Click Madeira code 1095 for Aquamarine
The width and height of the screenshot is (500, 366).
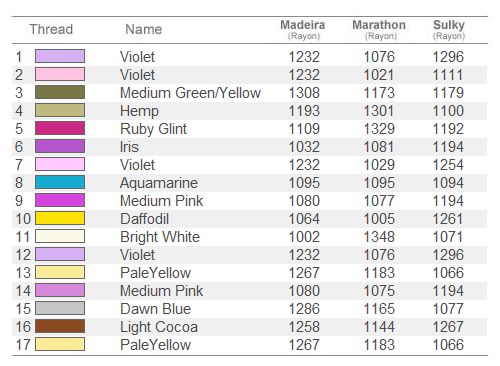point(304,183)
